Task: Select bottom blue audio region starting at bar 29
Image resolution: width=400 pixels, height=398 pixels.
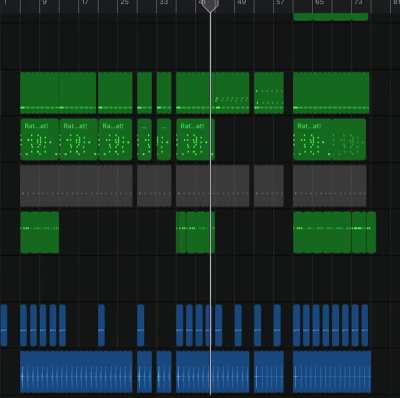Action: coord(144,372)
